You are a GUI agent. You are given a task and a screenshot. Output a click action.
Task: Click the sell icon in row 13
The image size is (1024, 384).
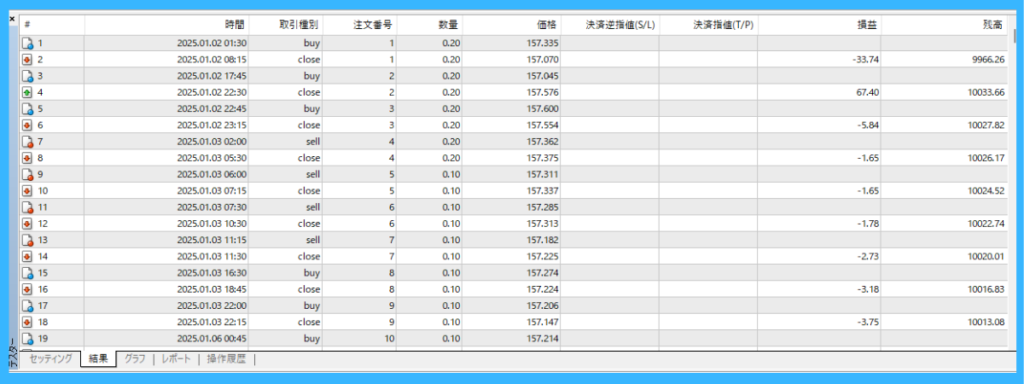tap(27, 240)
